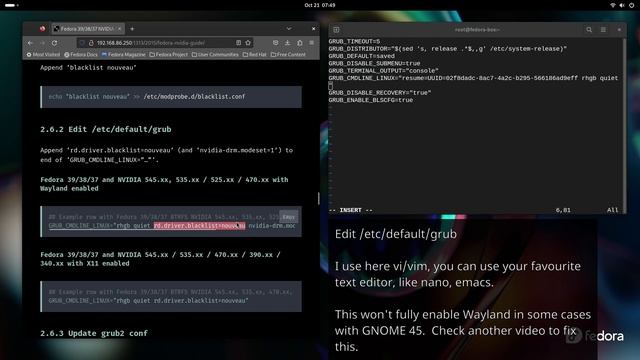
Task: Open the Save to Pocket icon
Action: 276,43
